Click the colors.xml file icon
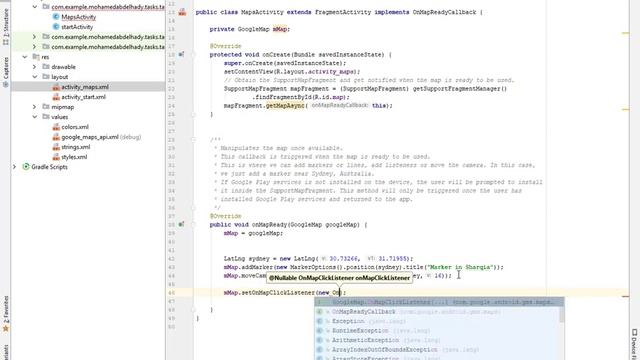Screen dimensions: 640x360 (56, 127)
